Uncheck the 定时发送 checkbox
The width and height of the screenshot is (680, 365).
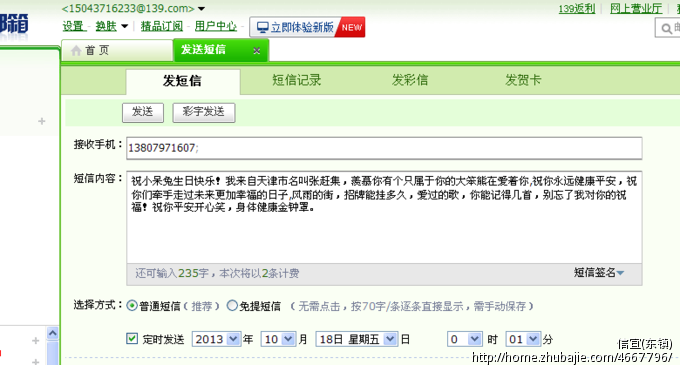tap(132, 339)
